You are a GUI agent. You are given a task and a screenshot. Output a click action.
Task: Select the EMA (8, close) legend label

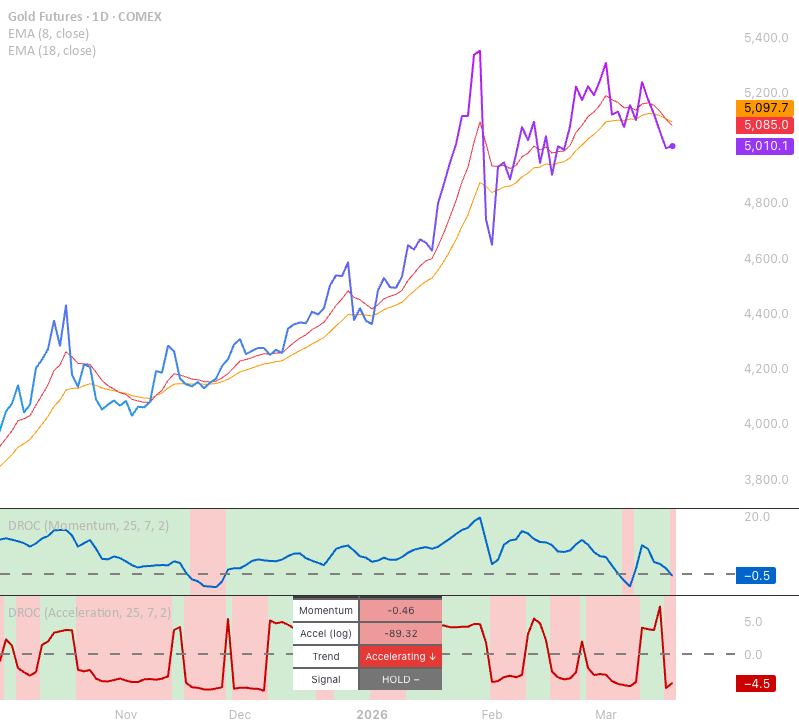[48, 34]
